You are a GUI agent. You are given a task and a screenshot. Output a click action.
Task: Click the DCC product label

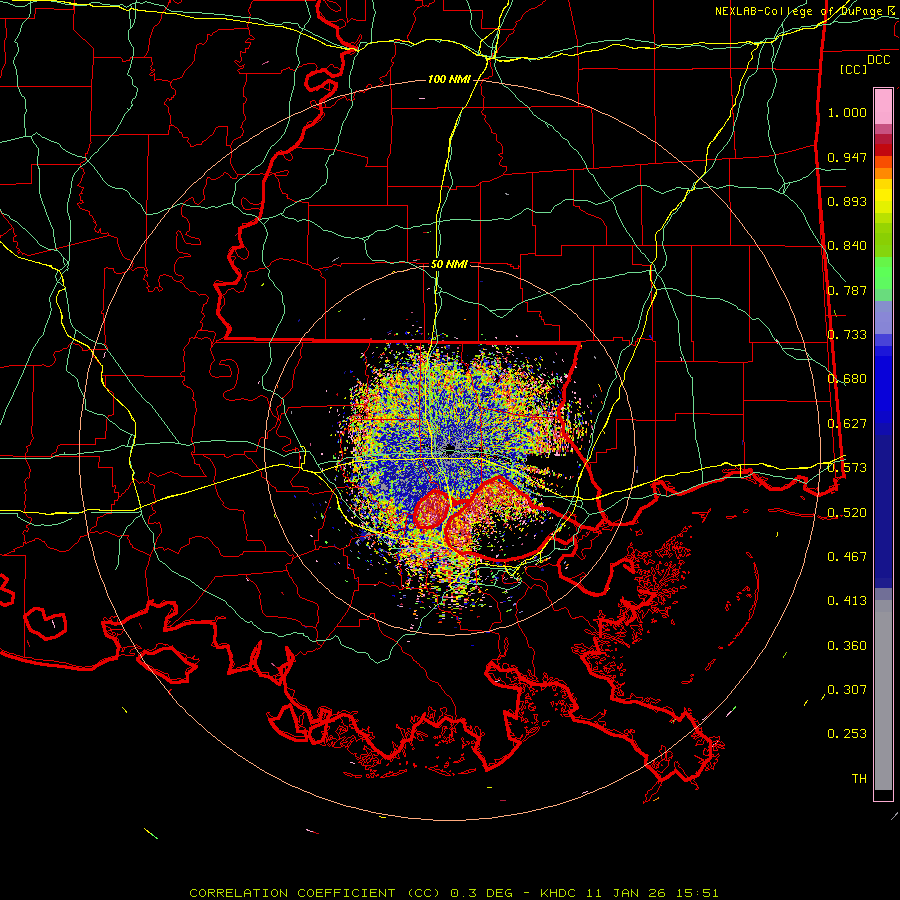coord(878,60)
